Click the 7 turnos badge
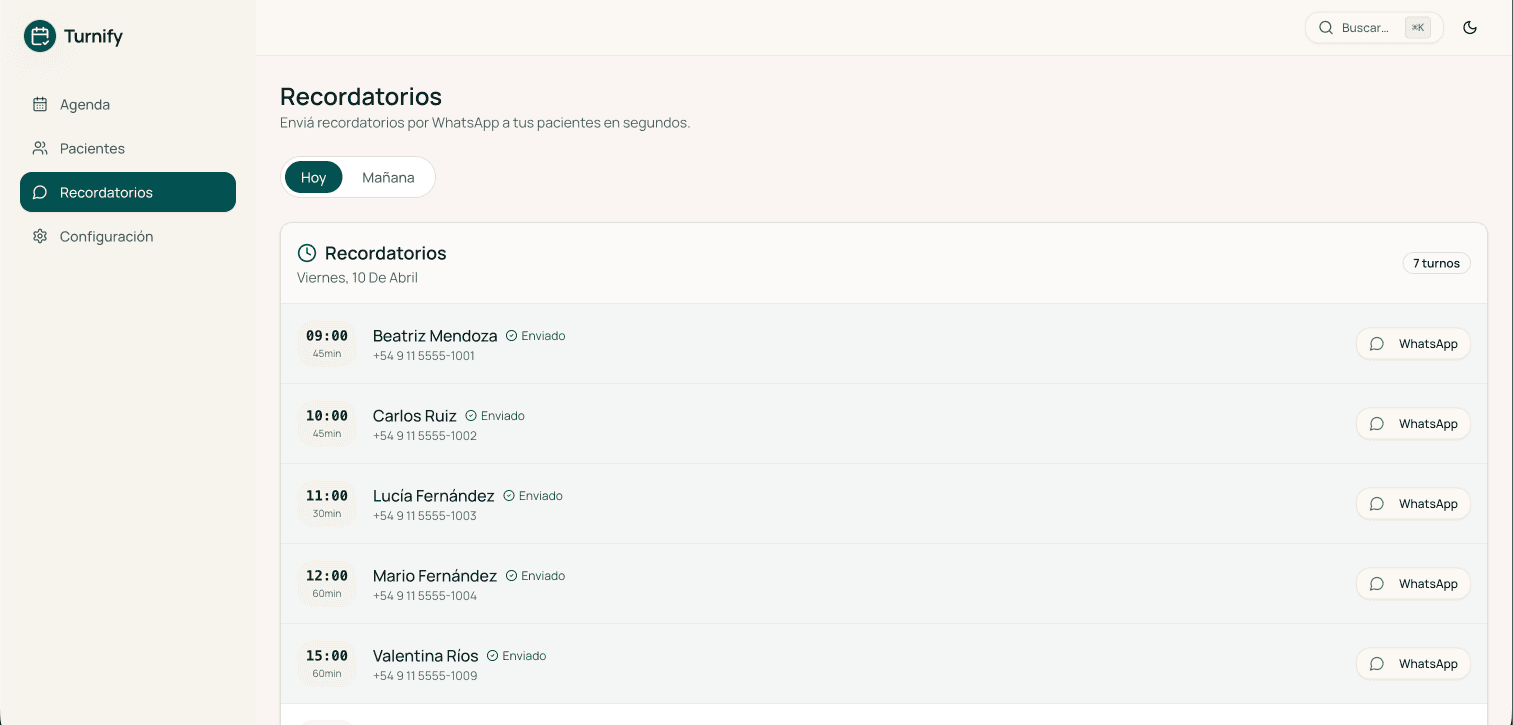The image size is (1513, 725). coord(1436,263)
